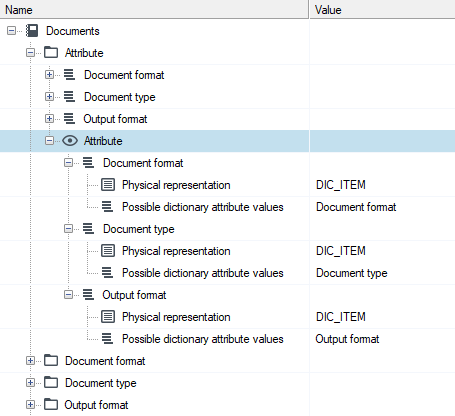
Task: Collapse the expanded Output format node
Action: [x=68, y=295]
